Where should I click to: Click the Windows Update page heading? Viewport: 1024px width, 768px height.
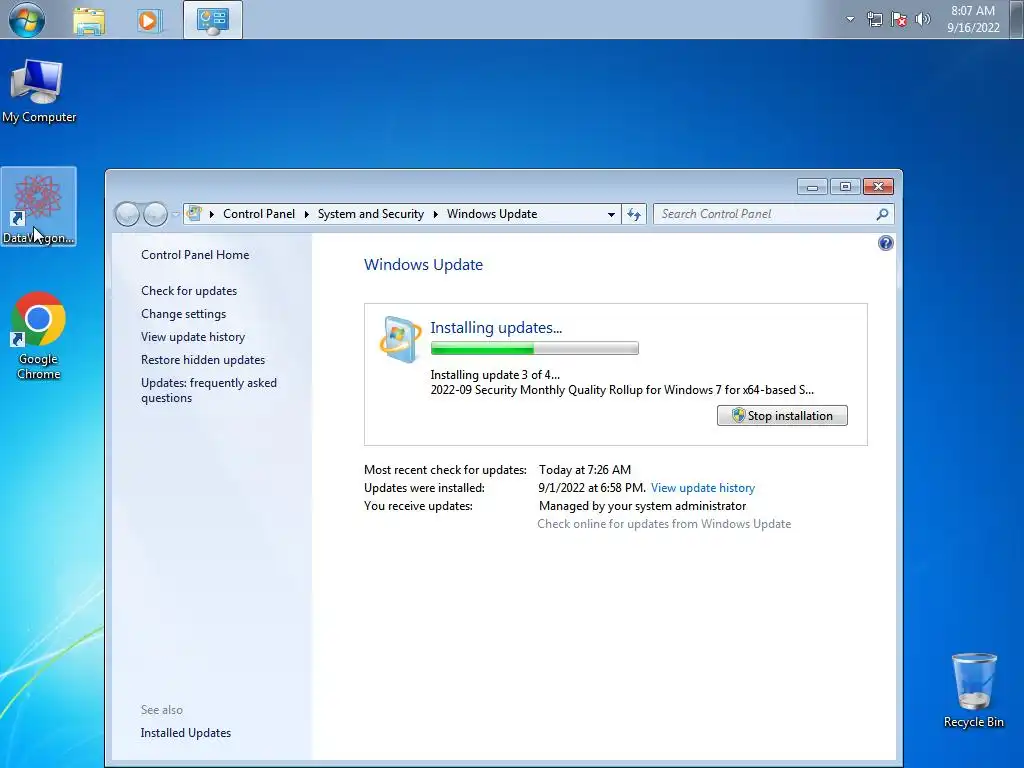pyautogui.click(x=423, y=264)
